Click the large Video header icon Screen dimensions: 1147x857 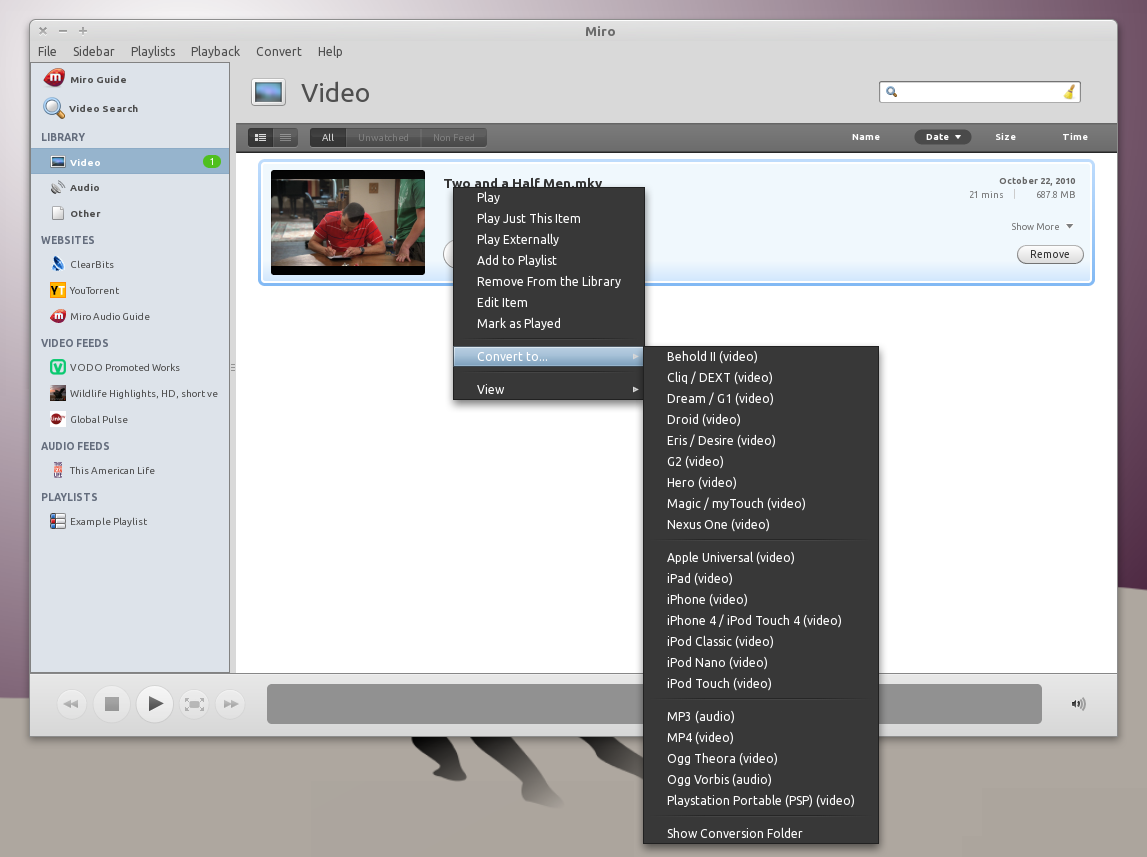(x=268, y=92)
